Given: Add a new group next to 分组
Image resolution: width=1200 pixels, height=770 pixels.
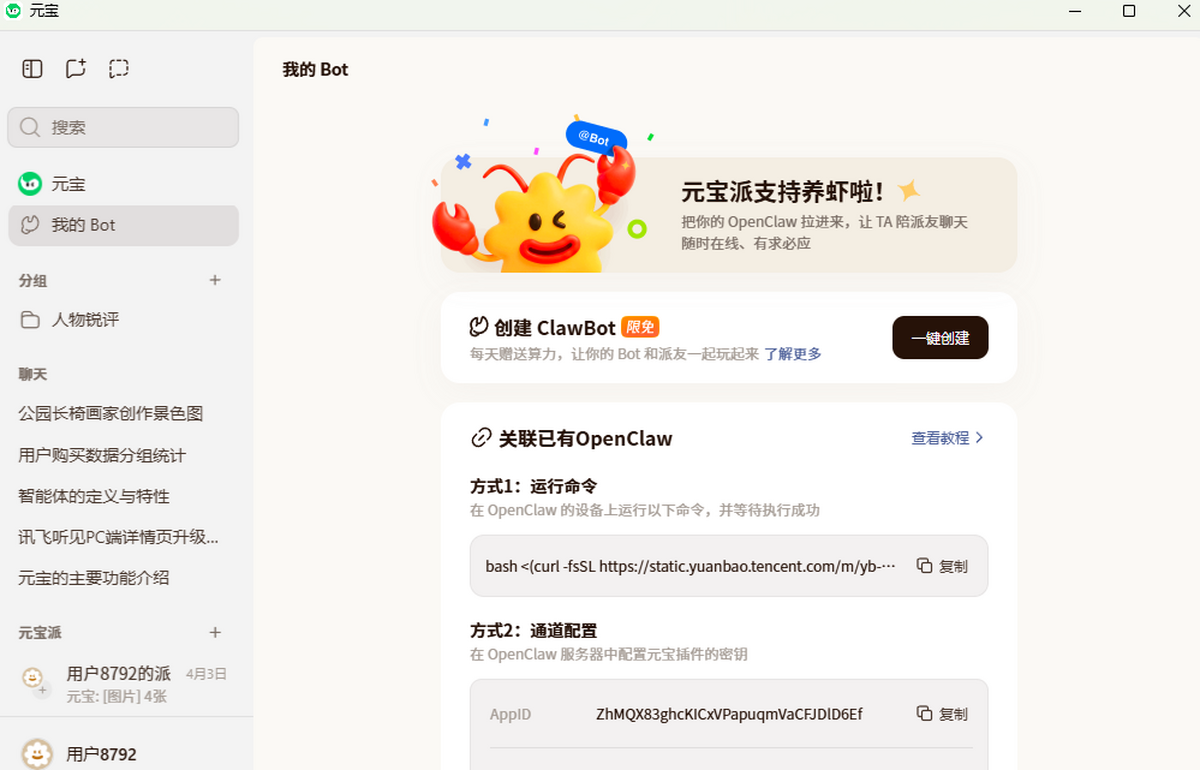Looking at the screenshot, I should click(215, 281).
